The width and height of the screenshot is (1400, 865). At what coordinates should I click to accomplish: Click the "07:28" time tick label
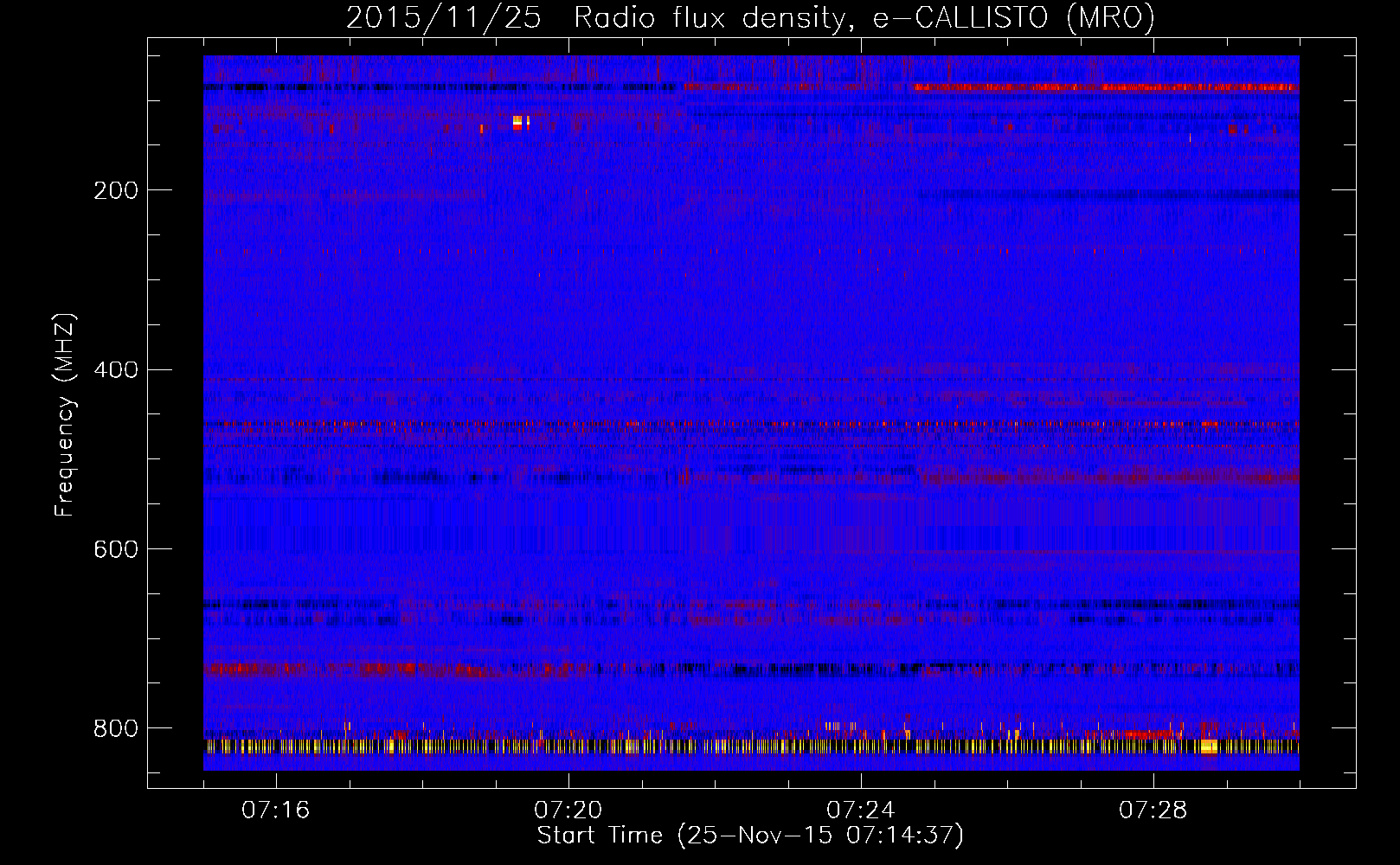pyautogui.click(x=1153, y=811)
